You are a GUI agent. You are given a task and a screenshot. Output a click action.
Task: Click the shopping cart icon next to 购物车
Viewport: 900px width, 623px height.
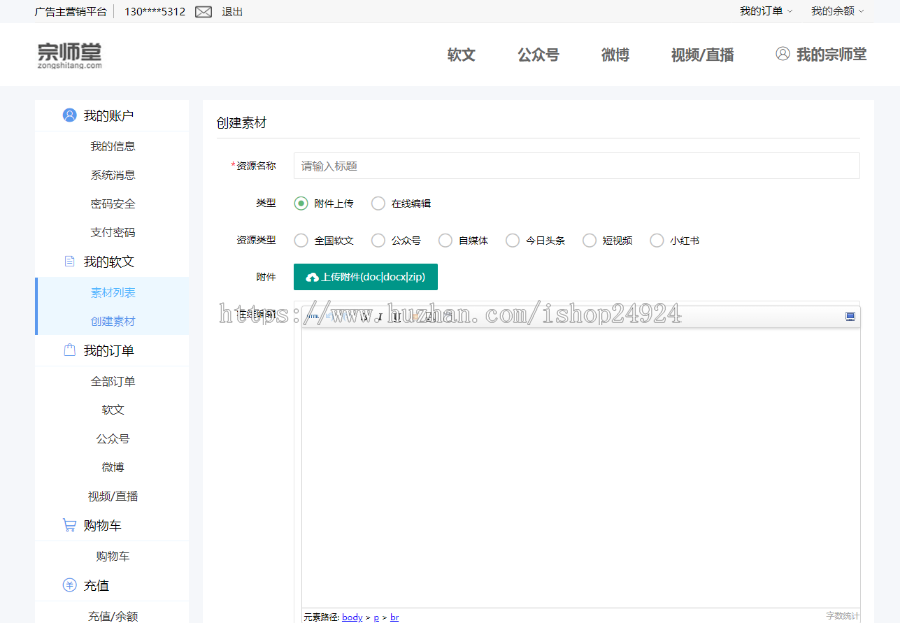point(68,524)
